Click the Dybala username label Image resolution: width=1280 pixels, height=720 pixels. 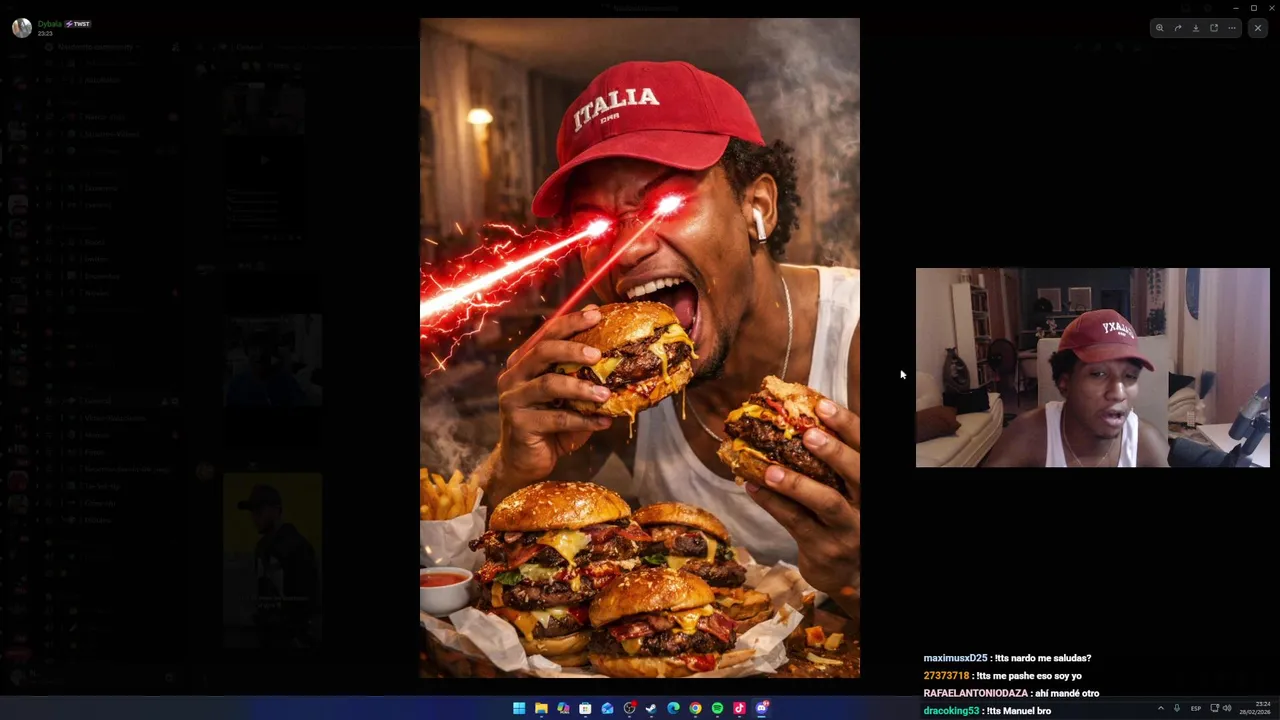(x=49, y=23)
